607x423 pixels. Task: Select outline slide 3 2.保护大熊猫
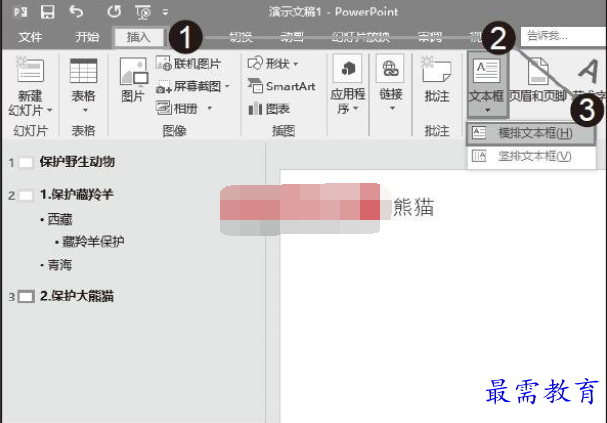pyautogui.click(x=77, y=296)
